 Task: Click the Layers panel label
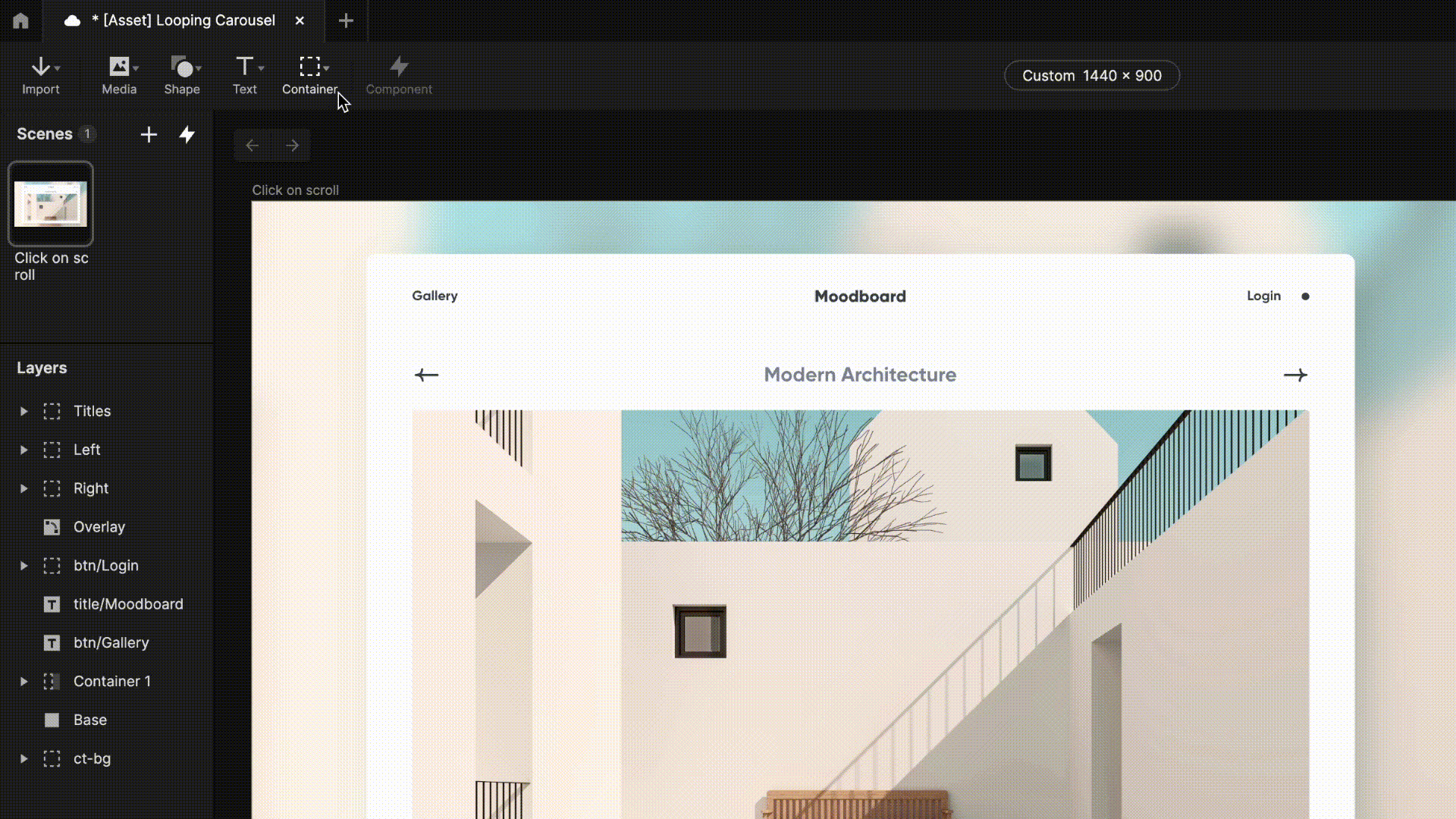(41, 367)
